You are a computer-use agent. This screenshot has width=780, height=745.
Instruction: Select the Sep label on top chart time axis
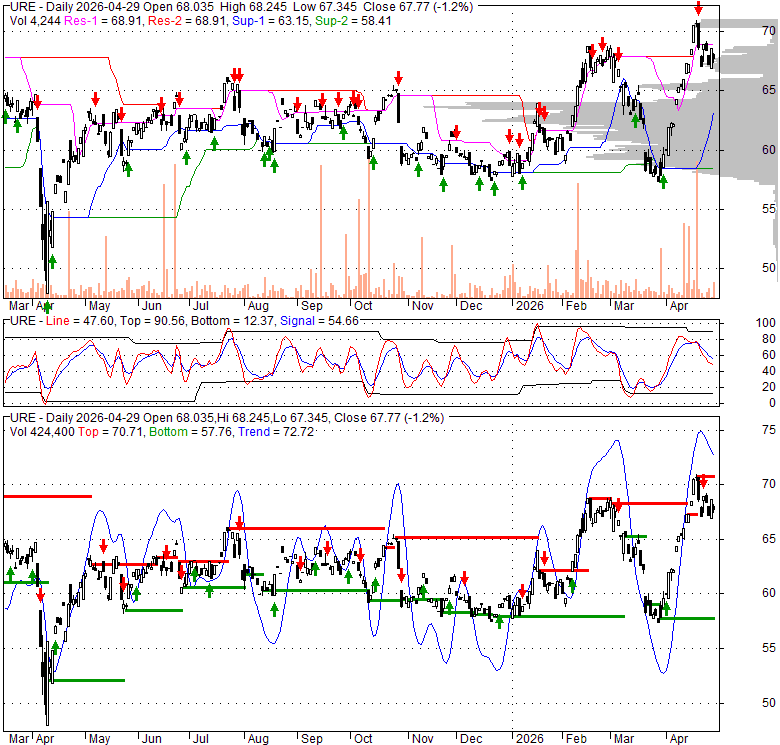click(x=311, y=306)
